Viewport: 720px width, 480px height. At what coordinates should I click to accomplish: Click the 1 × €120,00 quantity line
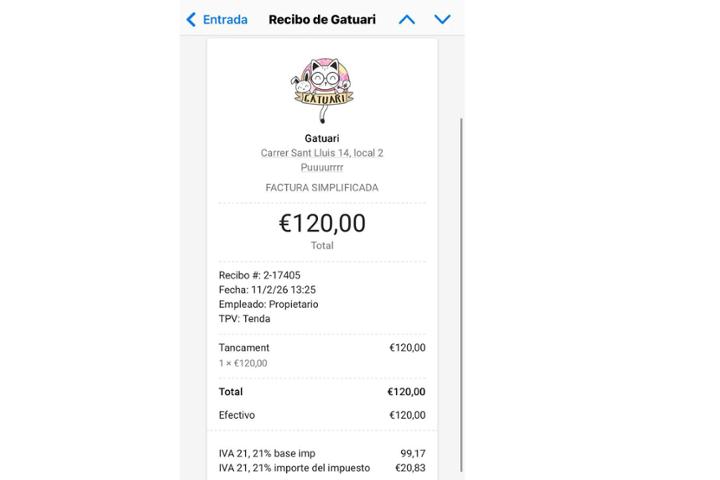pos(243,363)
